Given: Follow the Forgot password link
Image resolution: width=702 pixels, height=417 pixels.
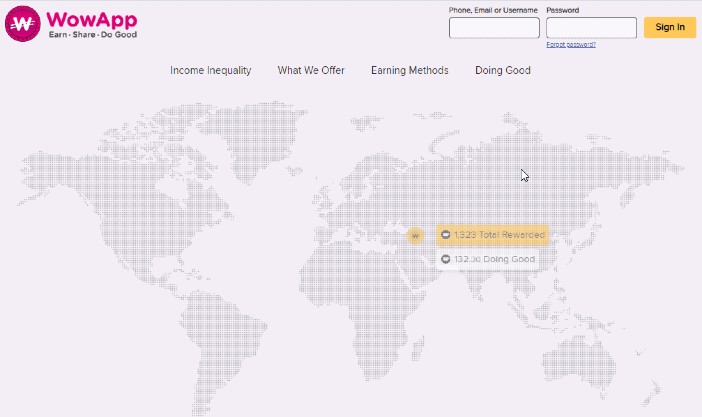Looking at the screenshot, I should point(571,44).
